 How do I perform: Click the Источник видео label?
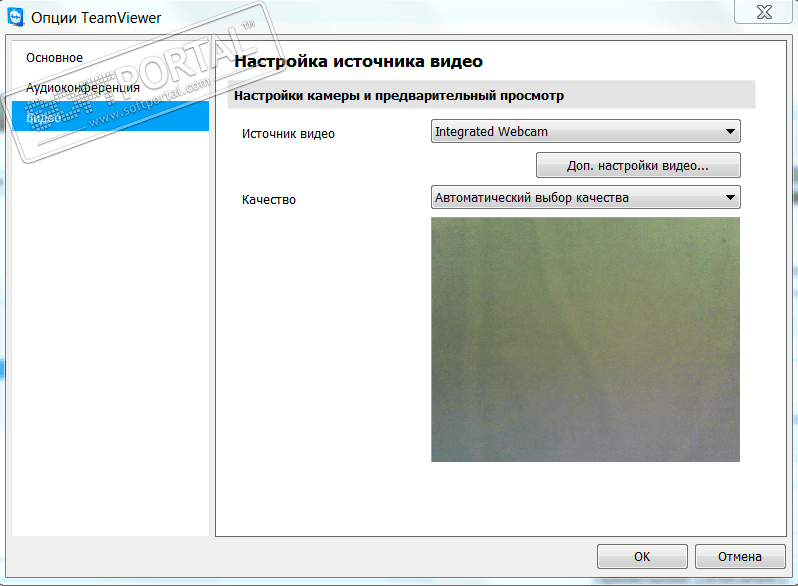pyautogui.click(x=288, y=134)
